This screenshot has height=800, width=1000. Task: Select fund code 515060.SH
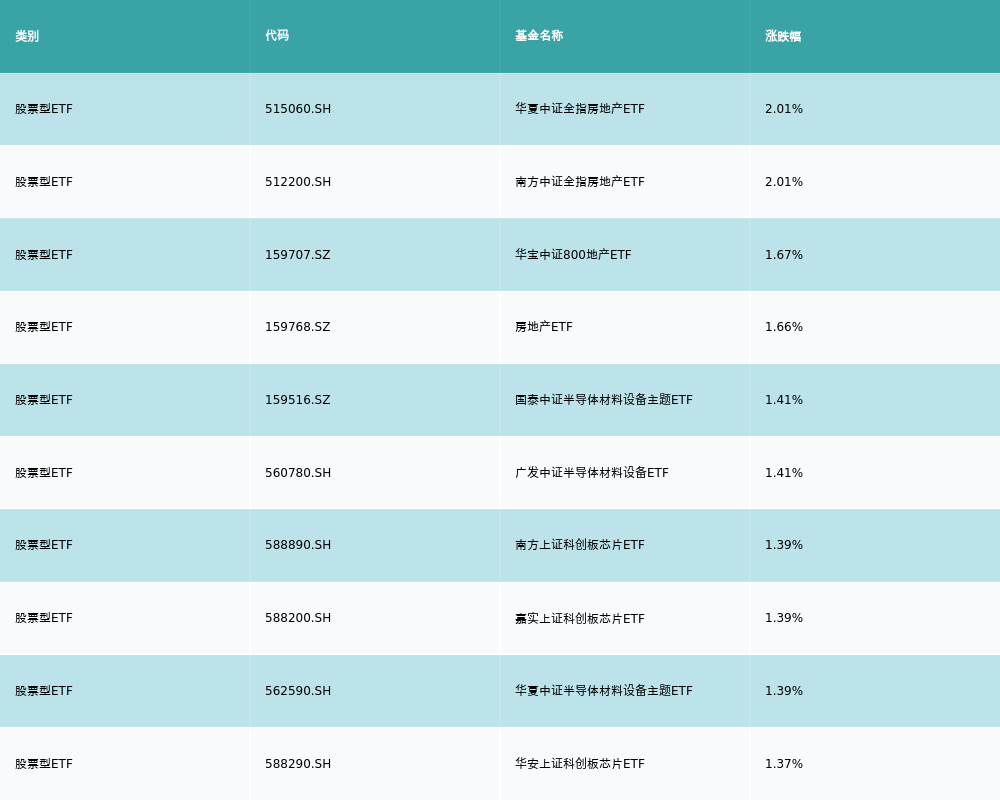298,109
